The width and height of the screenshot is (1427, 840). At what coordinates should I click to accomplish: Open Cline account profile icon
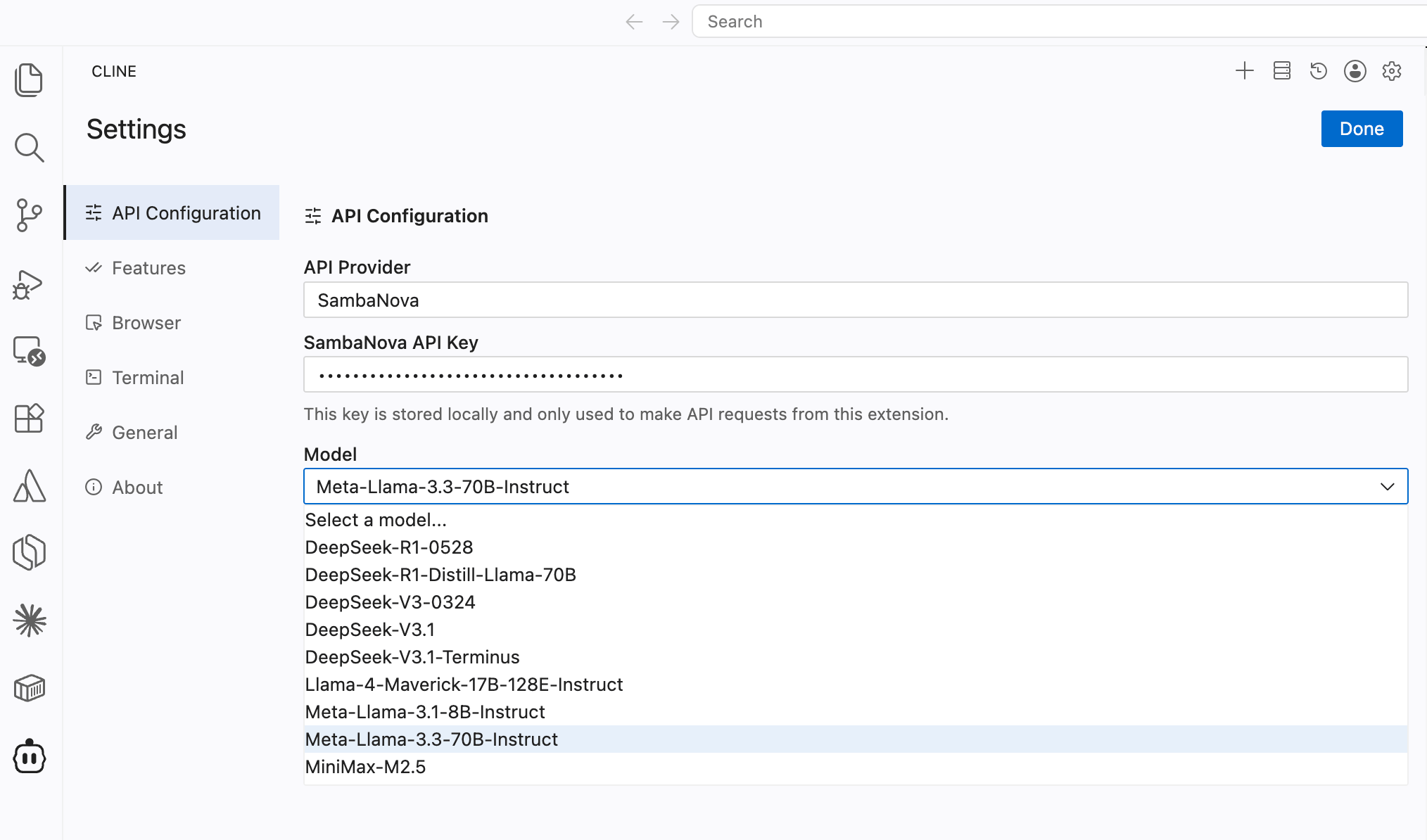coord(1355,71)
